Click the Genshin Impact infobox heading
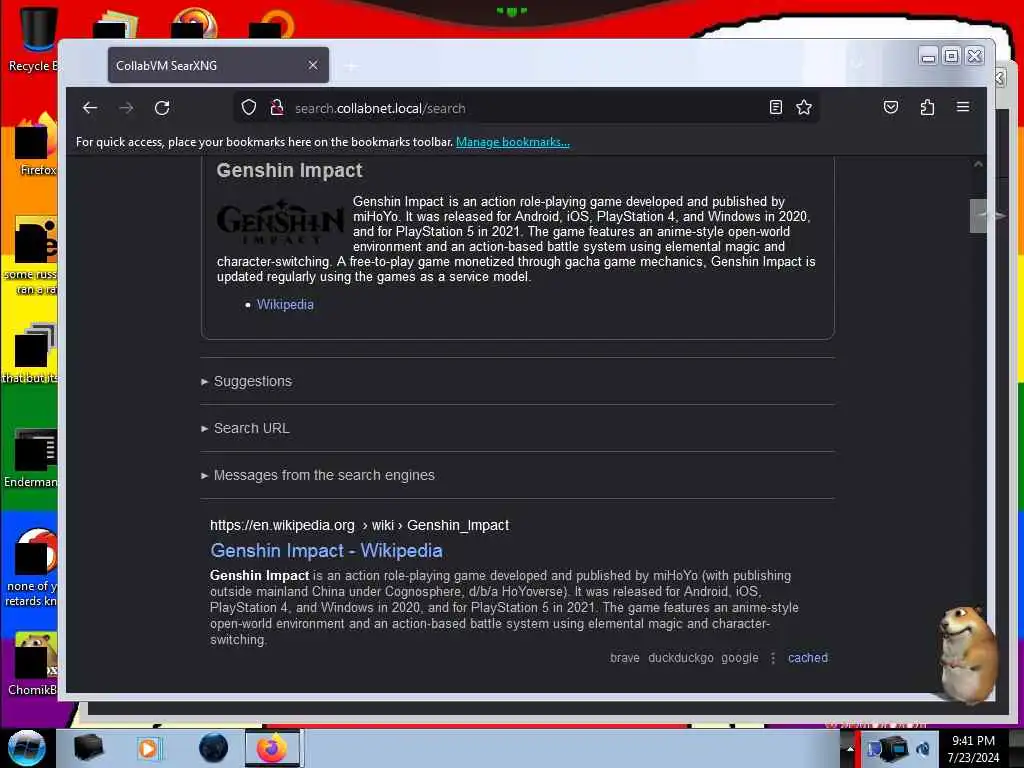 tap(289, 170)
